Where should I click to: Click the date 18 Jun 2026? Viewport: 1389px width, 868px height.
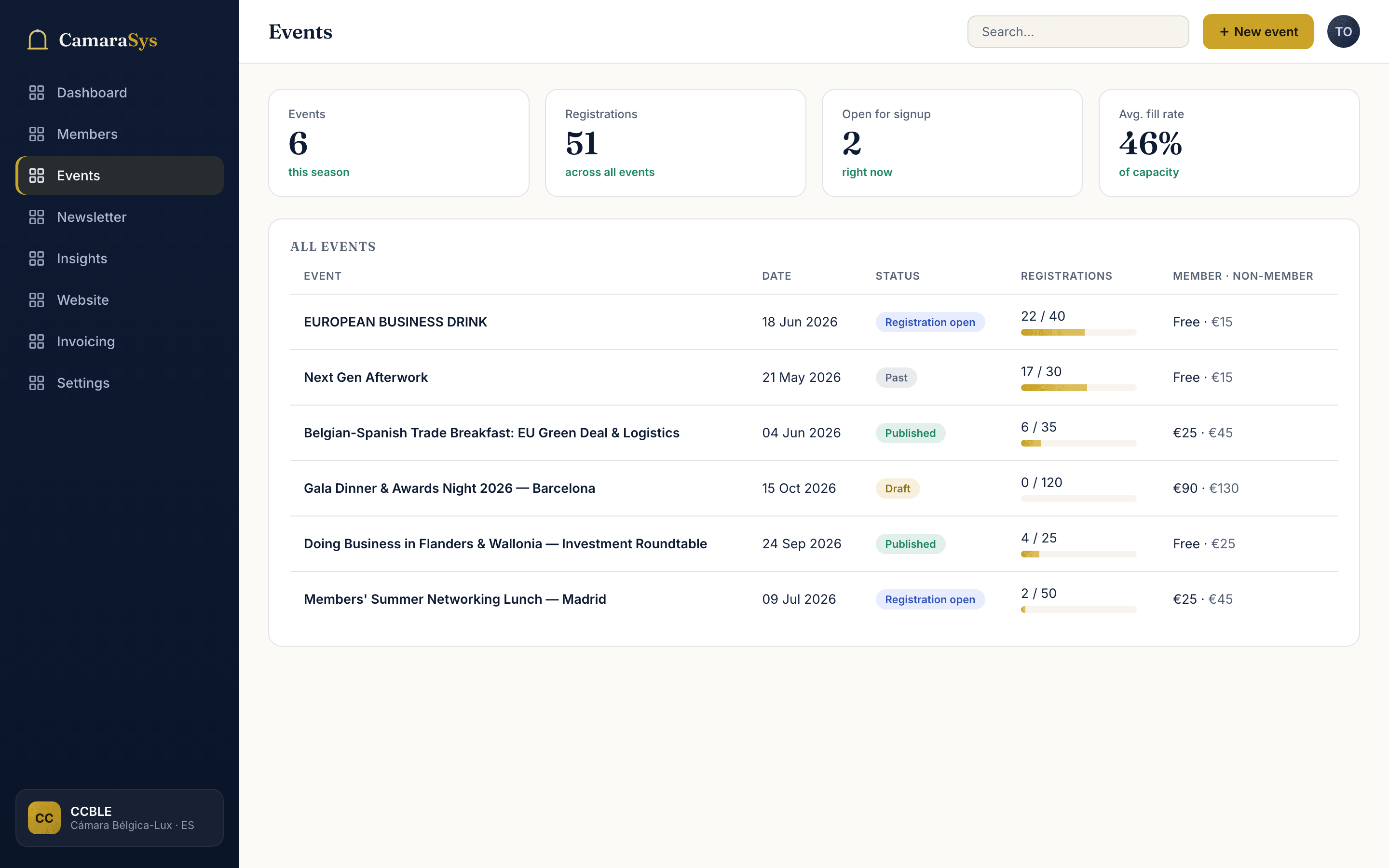click(800, 322)
